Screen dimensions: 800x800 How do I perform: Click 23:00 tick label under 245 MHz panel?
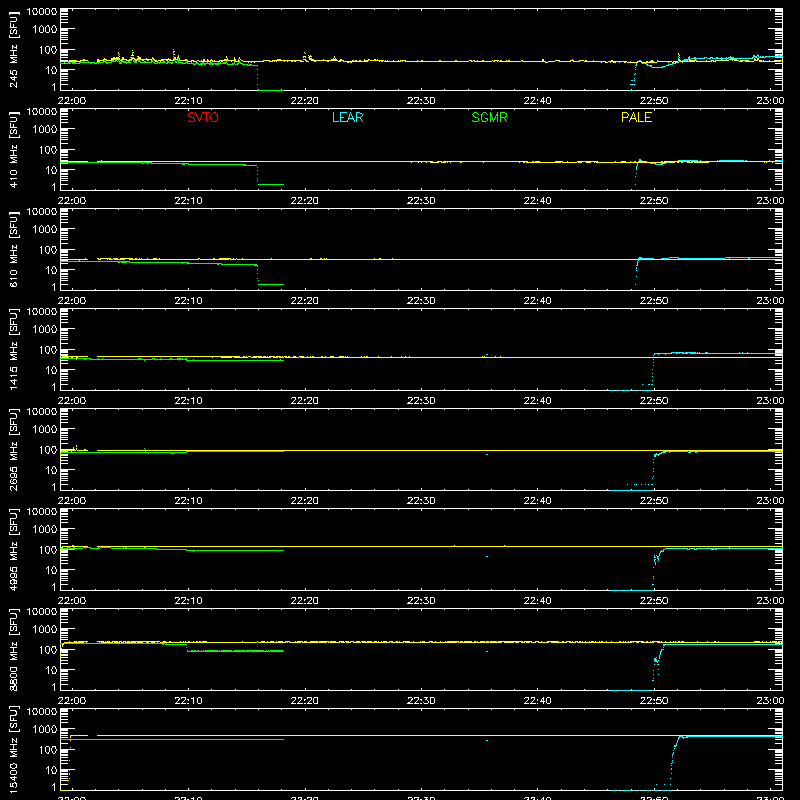click(x=770, y=101)
